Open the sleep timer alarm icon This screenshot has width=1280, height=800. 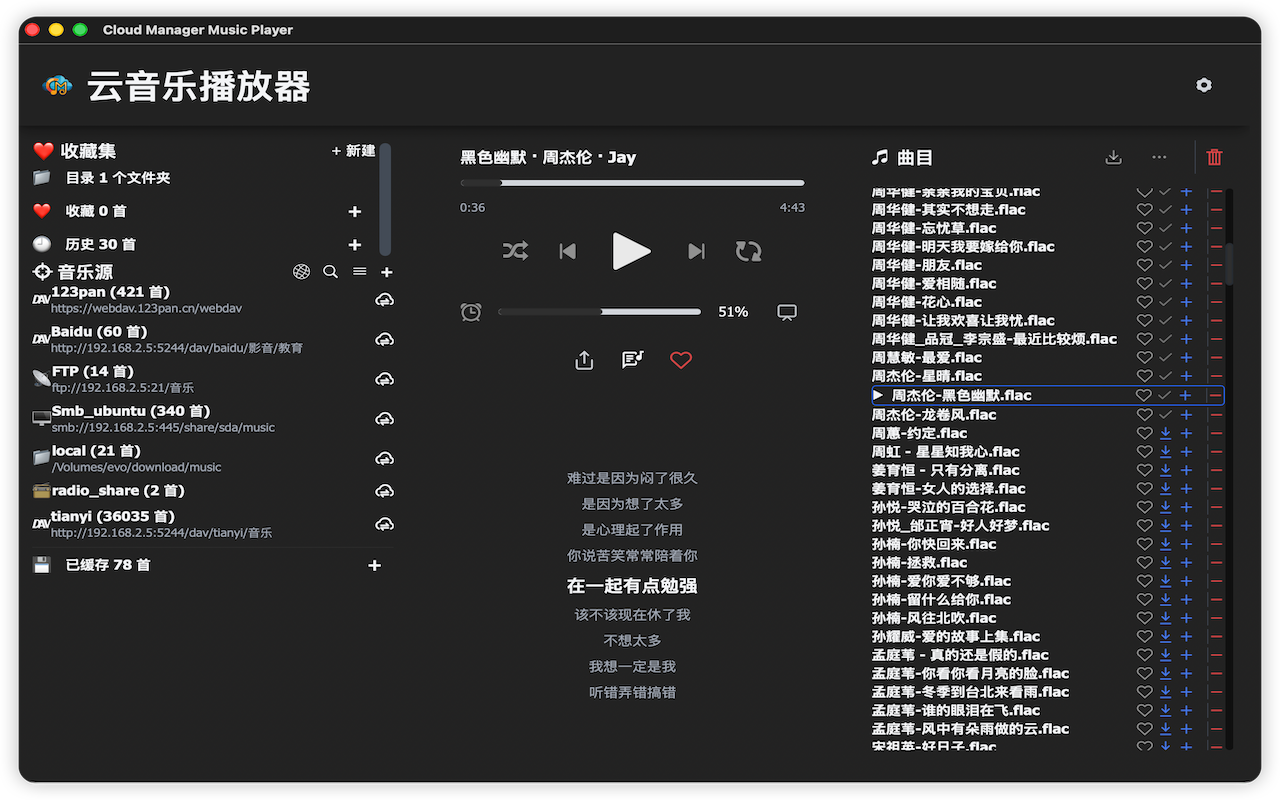coord(471,312)
